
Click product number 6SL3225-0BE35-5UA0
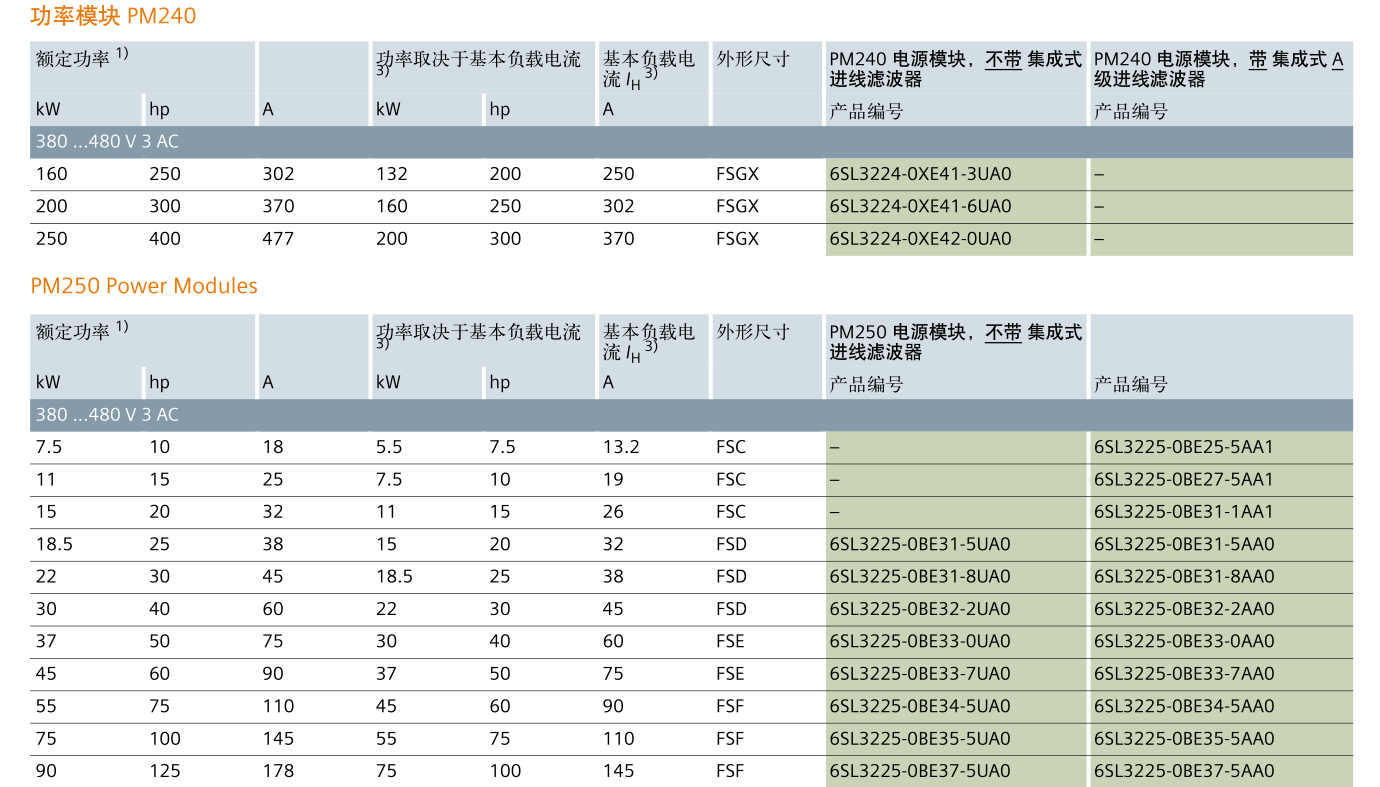click(920, 738)
